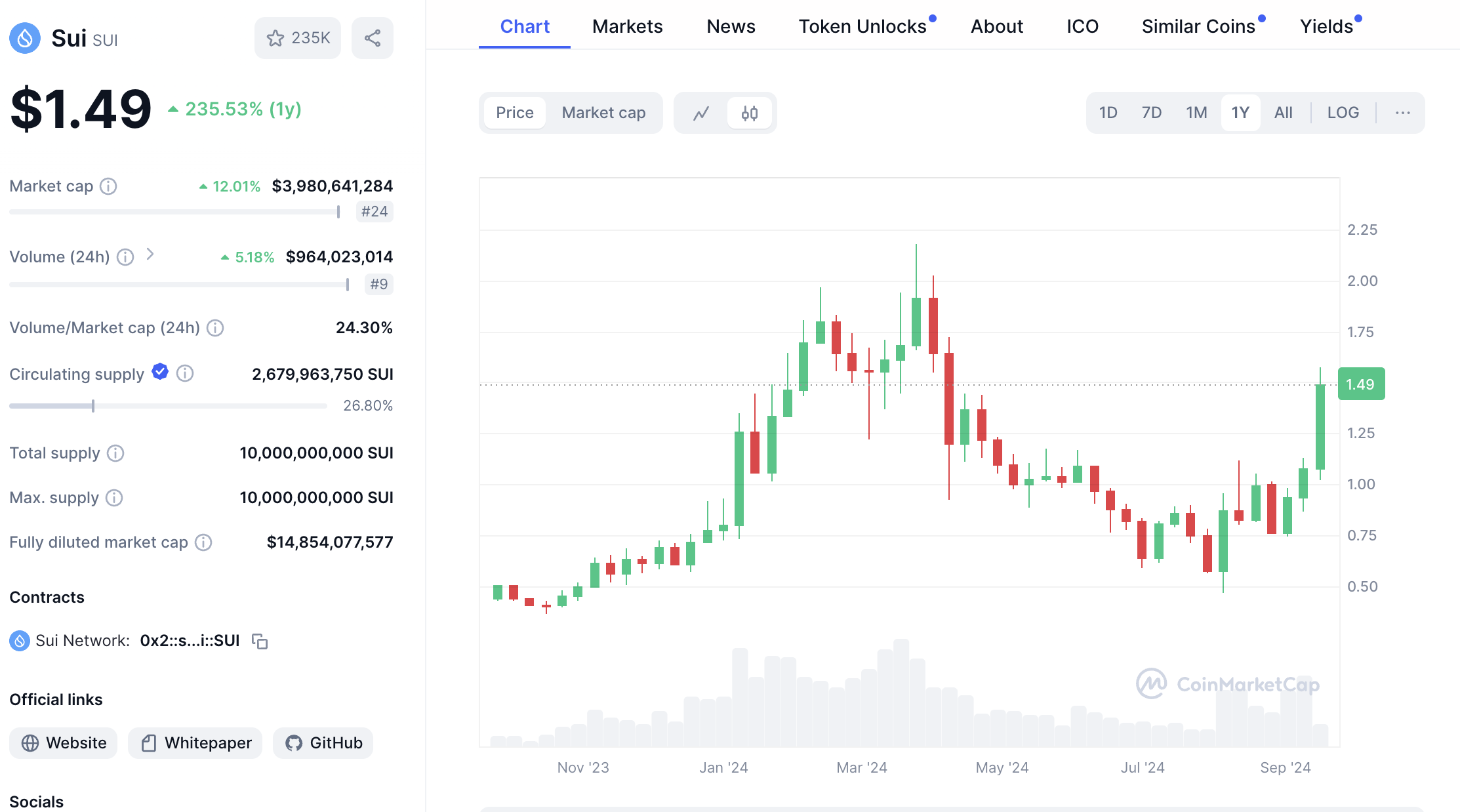Image resolution: width=1460 pixels, height=812 pixels.
Task: Switch to candlestick chart view
Action: click(x=750, y=113)
